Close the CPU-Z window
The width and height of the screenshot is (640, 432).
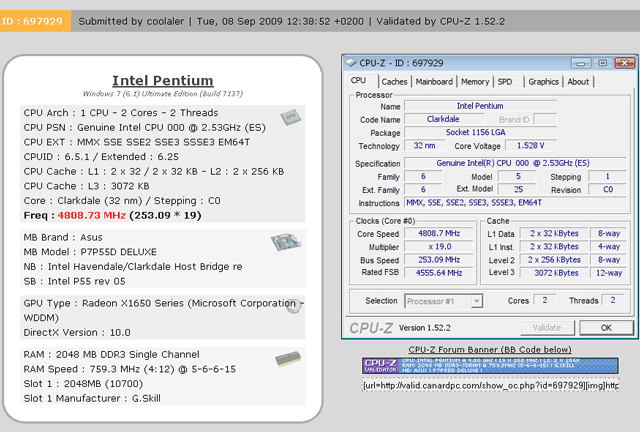(624, 63)
